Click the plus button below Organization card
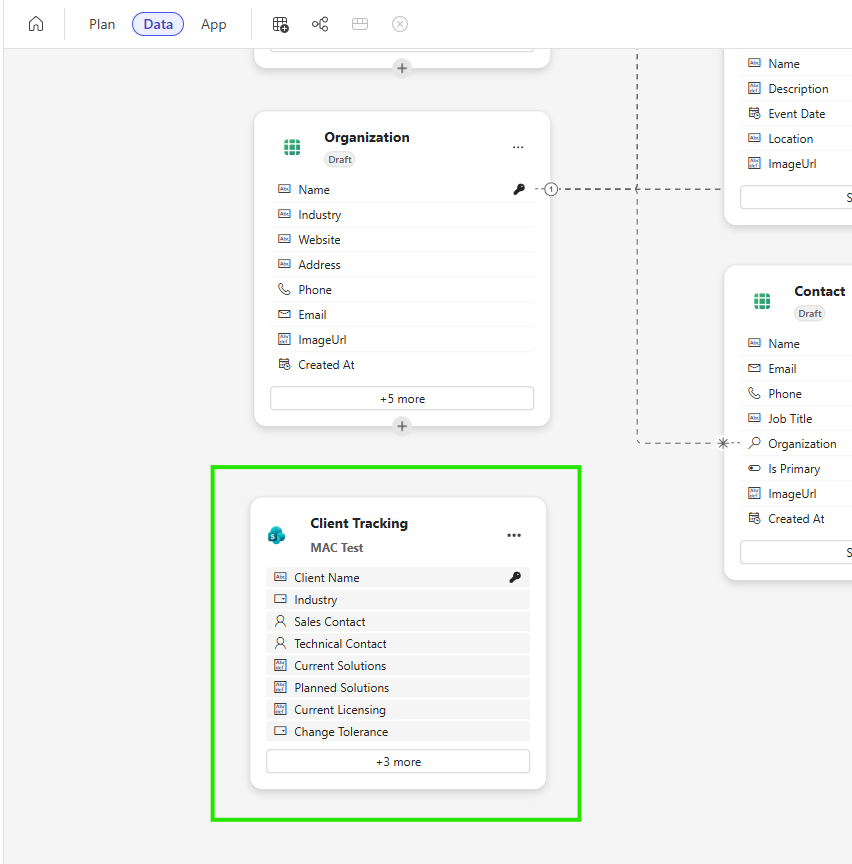Image resolution: width=852 pixels, height=864 pixels. tap(402, 426)
